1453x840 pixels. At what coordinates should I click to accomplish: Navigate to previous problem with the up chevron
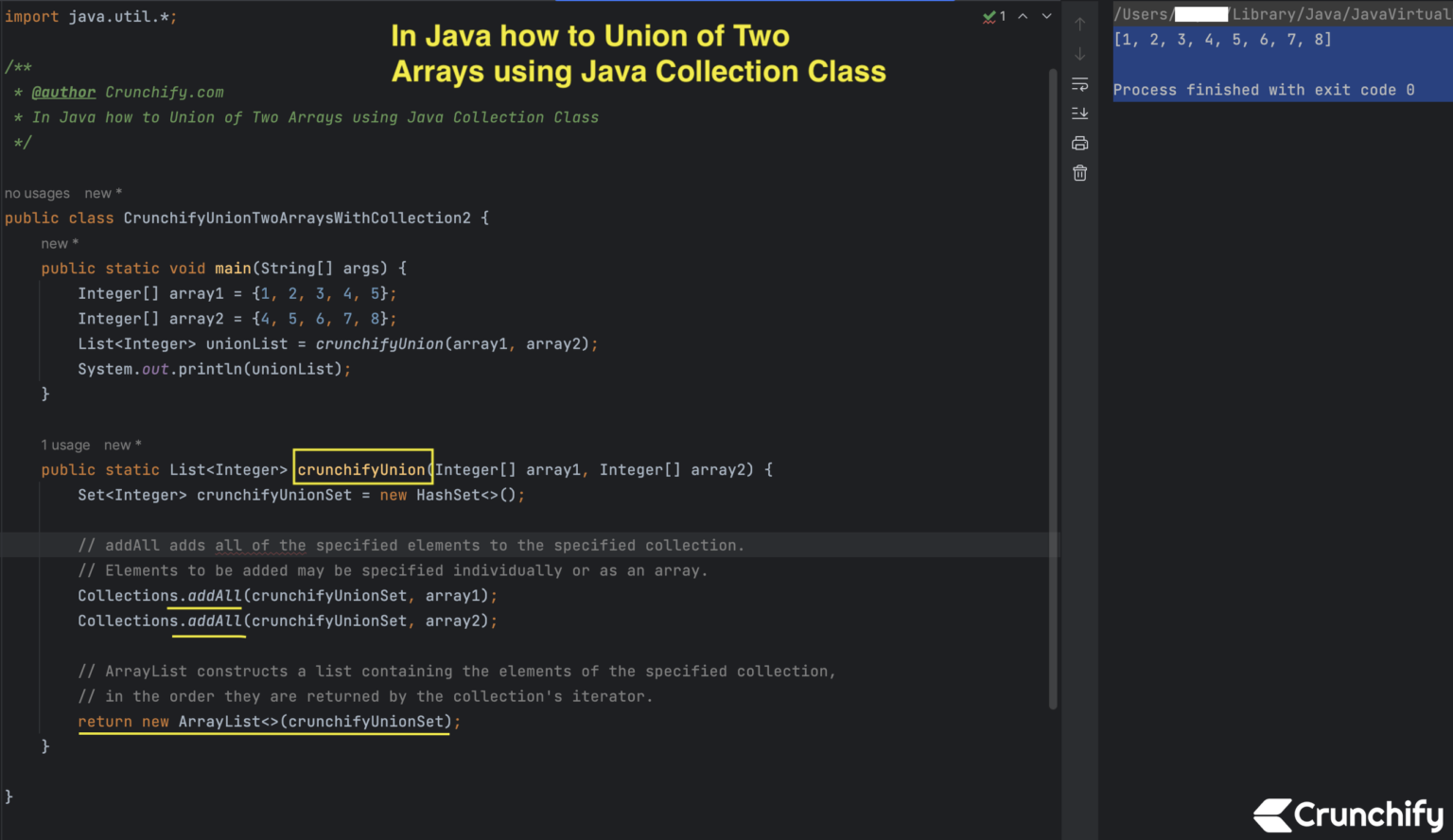pyautogui.click(x=1023, y=16)
